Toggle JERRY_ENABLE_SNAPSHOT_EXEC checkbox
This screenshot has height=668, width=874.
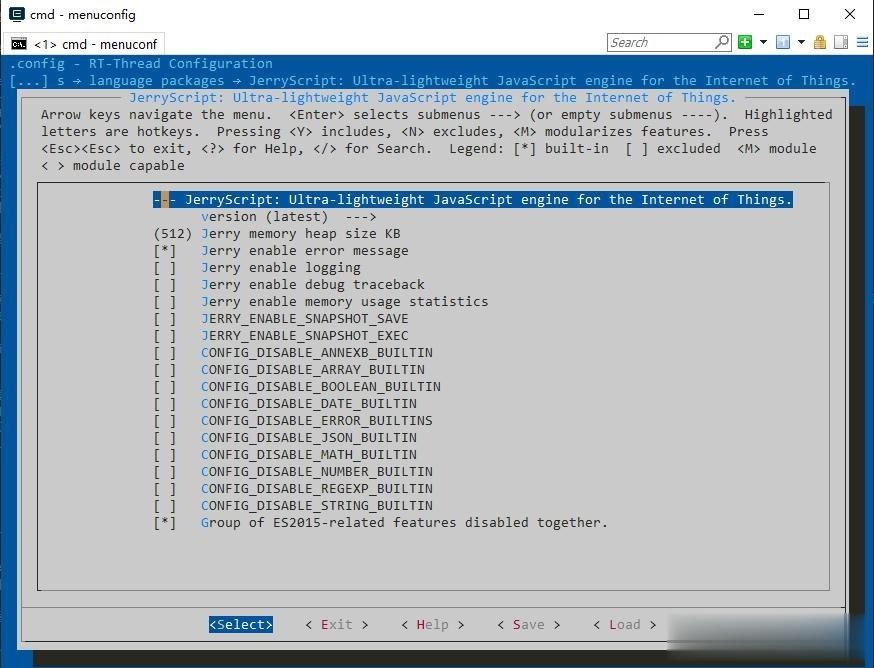coord(164,336)
